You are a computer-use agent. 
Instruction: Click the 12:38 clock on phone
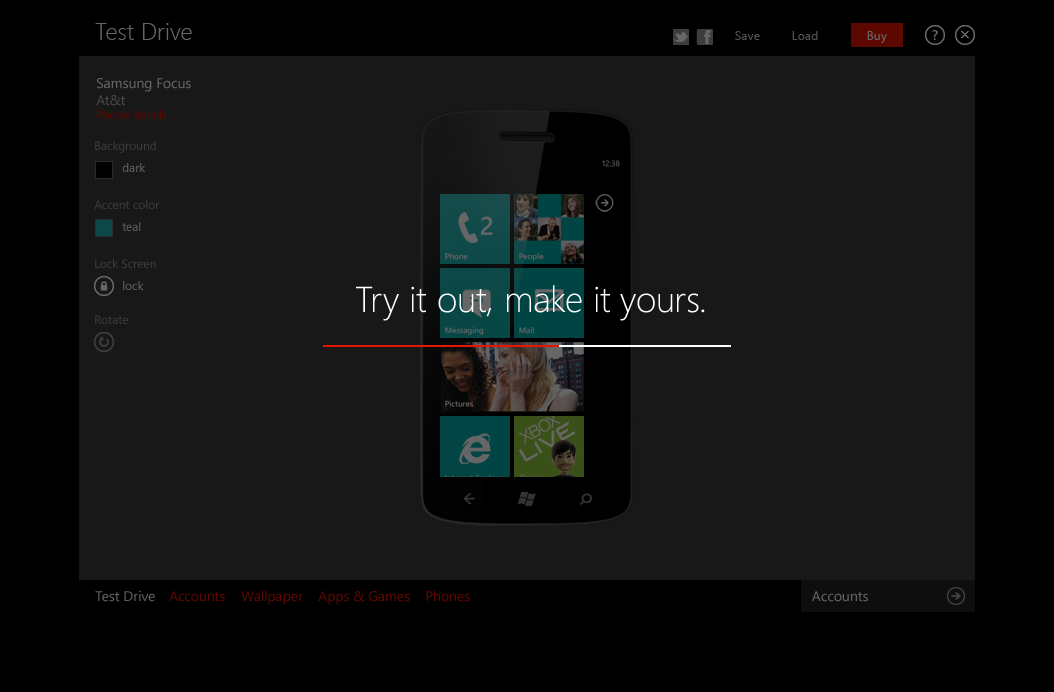[610, 163]
